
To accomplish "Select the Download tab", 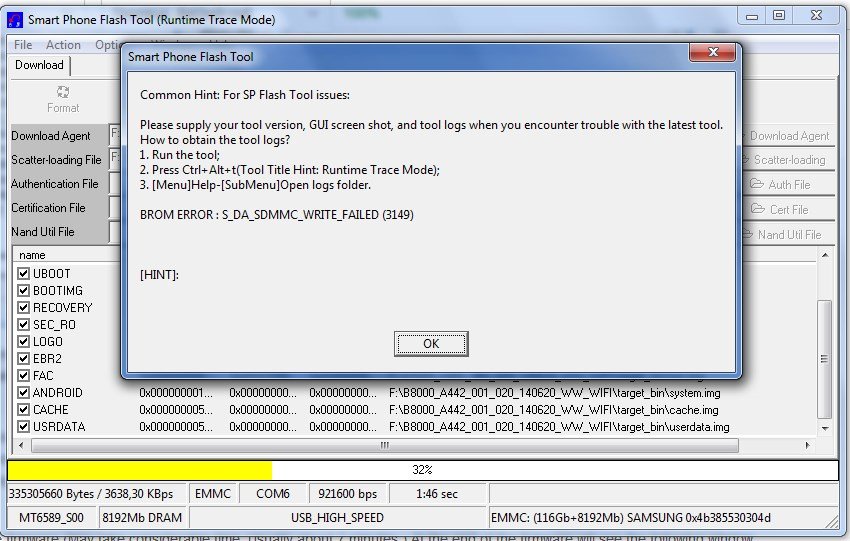I will [39, 65].
